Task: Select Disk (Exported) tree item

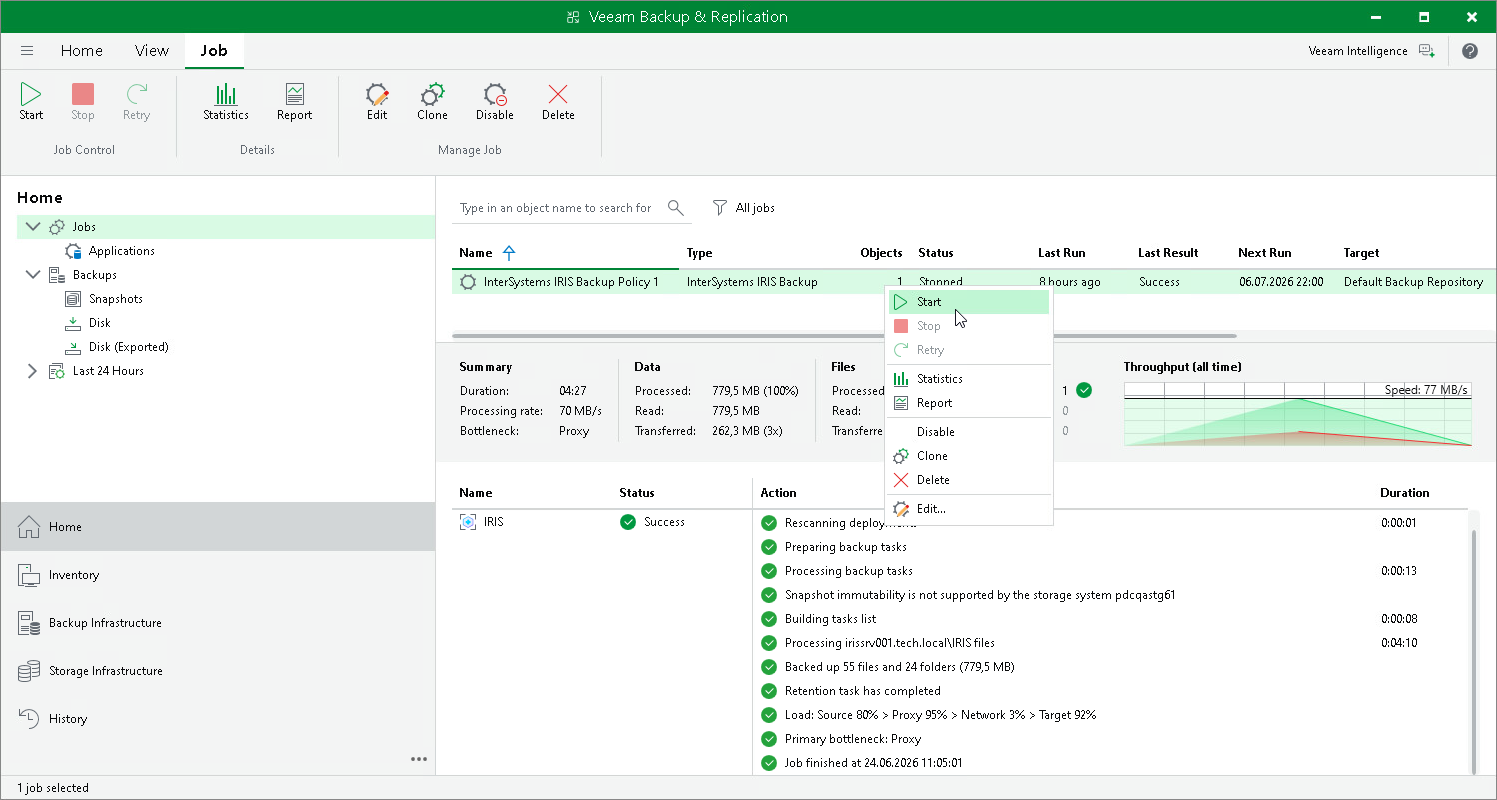Action: [128, 347]
